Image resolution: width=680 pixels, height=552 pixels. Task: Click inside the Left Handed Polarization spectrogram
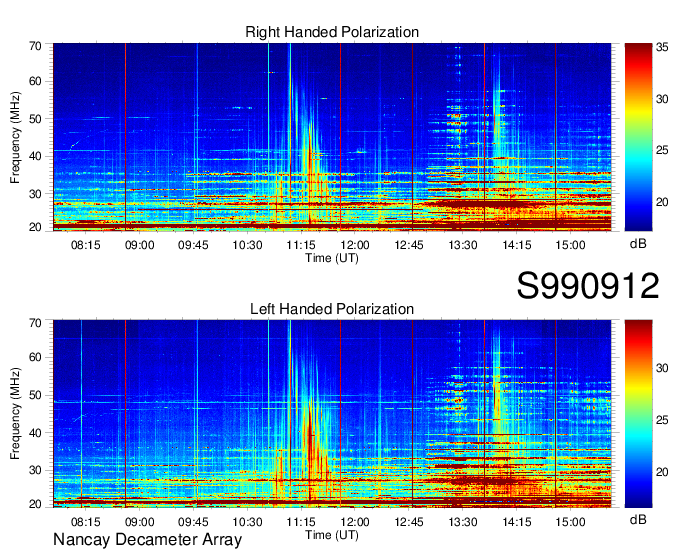coord(332,414)
